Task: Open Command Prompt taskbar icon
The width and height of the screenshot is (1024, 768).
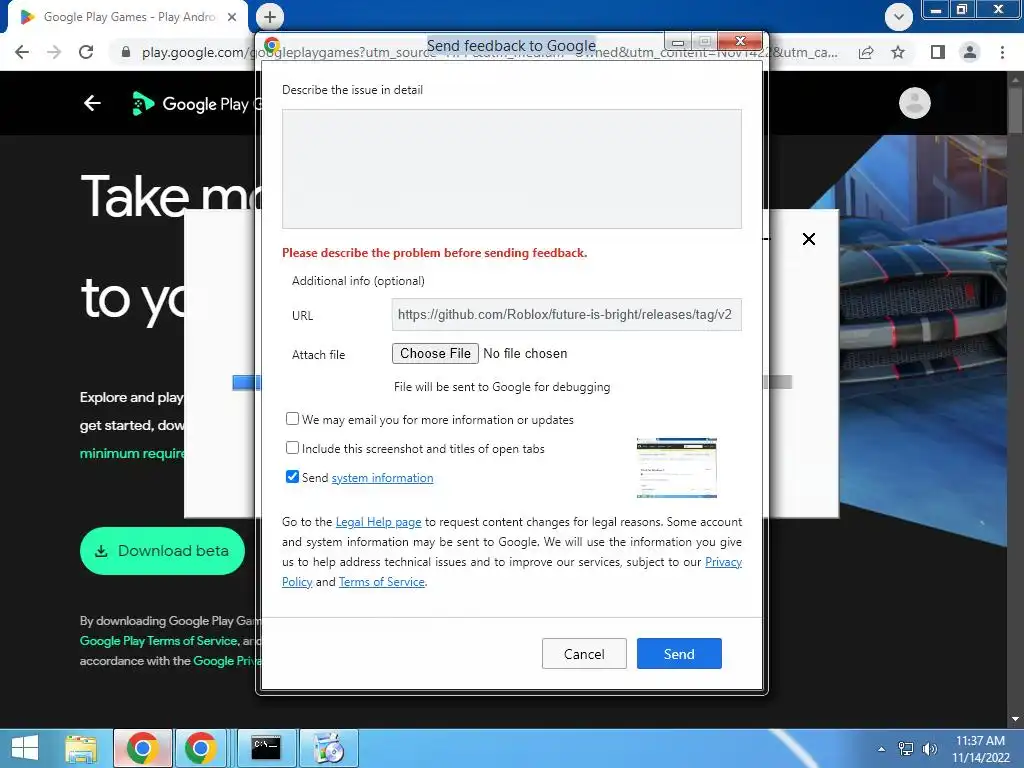Action: pyautogui.click(x=266, y=748)
